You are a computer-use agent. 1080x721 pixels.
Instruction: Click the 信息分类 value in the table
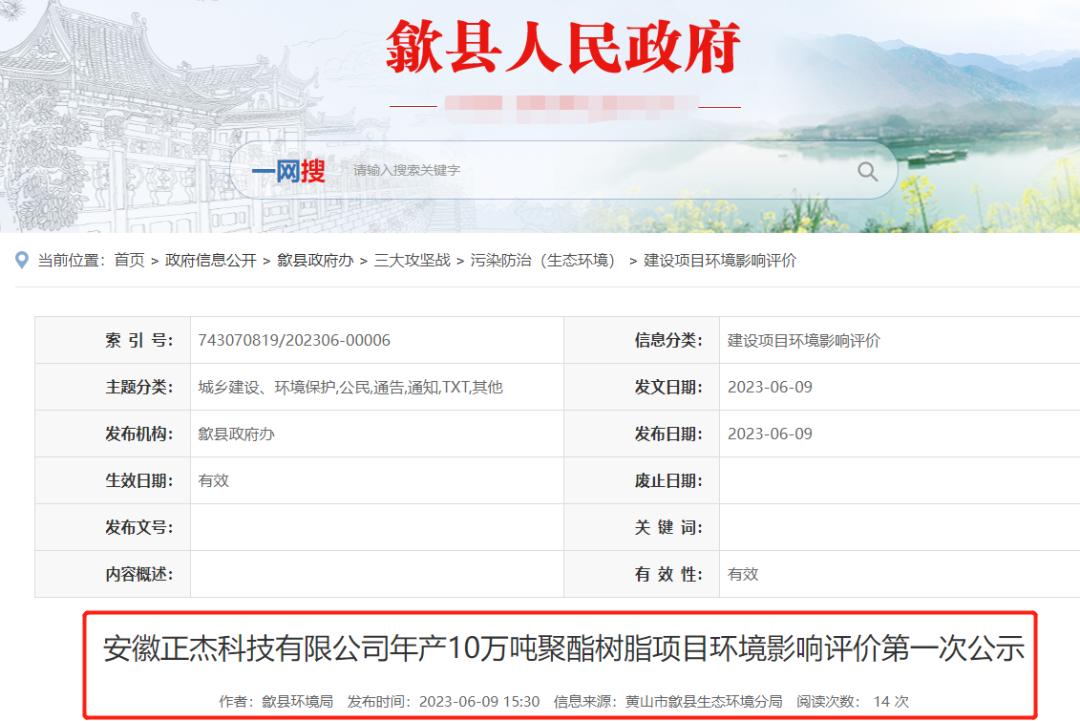[804, 341]
